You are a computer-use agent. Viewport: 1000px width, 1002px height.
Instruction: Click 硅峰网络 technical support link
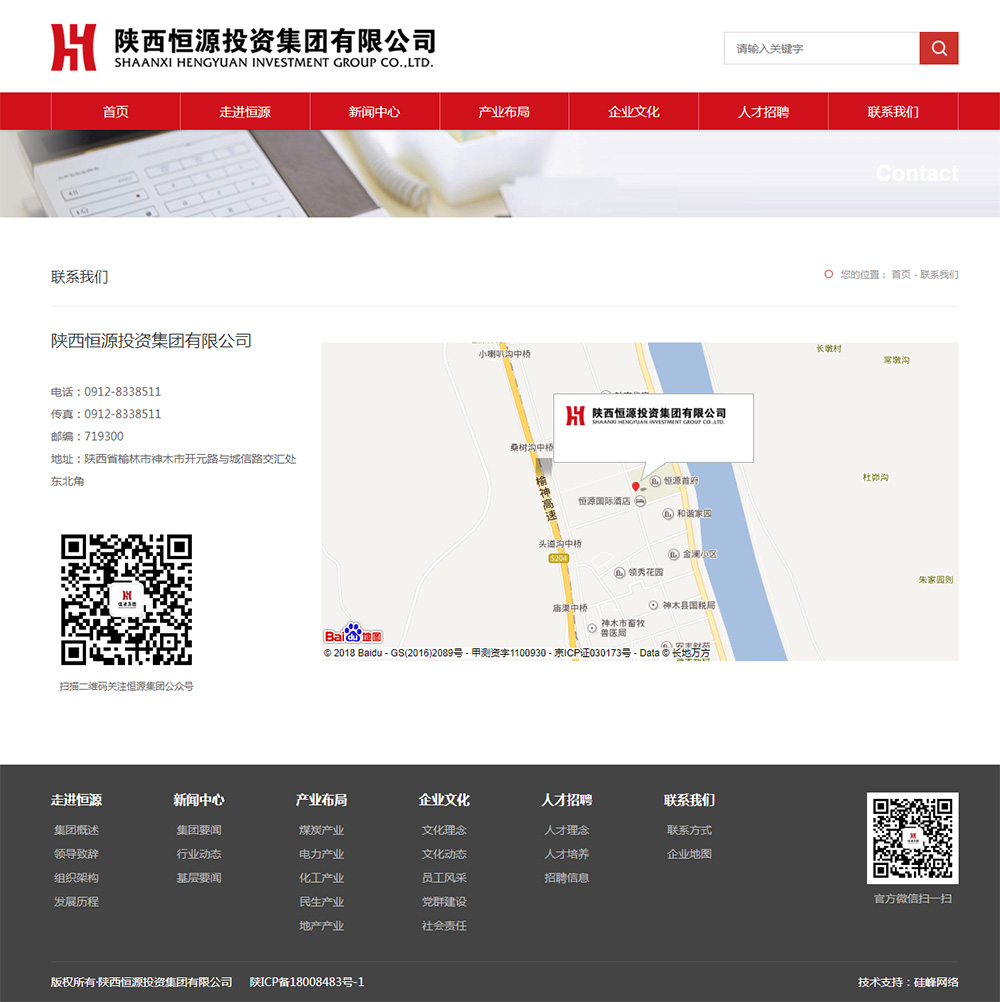(936, 982)
